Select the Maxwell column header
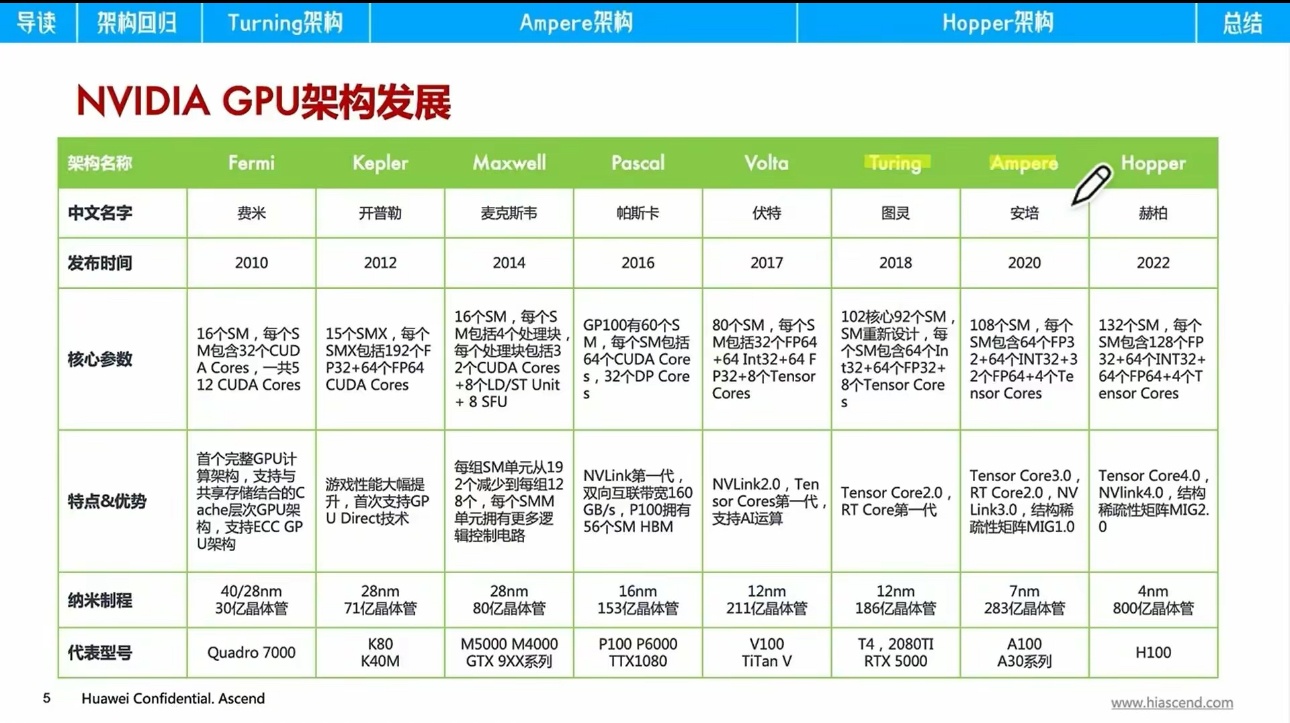 click(x=509, y=163)
